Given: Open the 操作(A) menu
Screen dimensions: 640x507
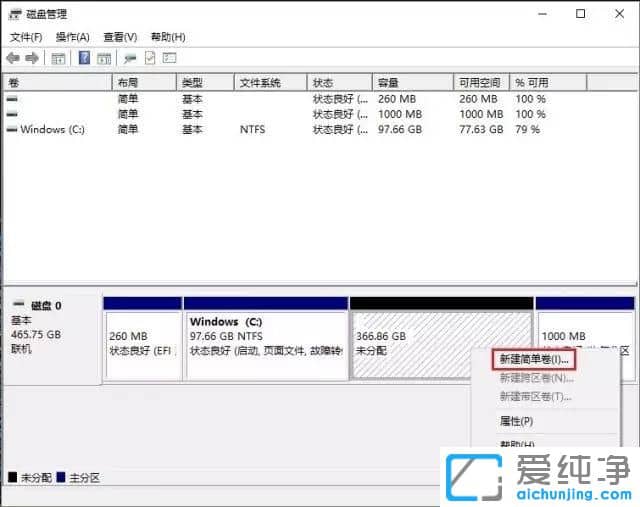Looking at the screenshot, I should 73,37.
